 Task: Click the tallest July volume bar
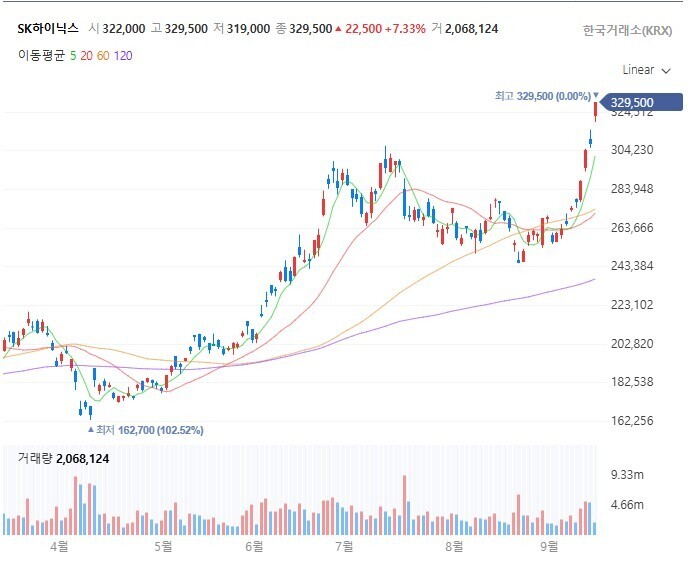tap(404, 505)
